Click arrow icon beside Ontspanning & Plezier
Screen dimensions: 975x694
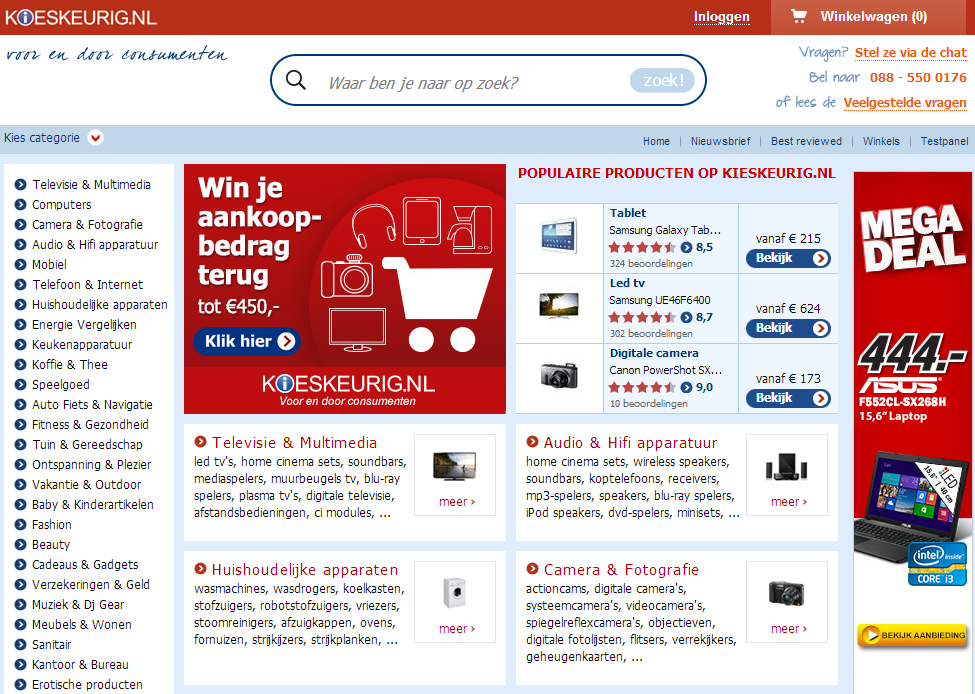(x=21, y=465)
